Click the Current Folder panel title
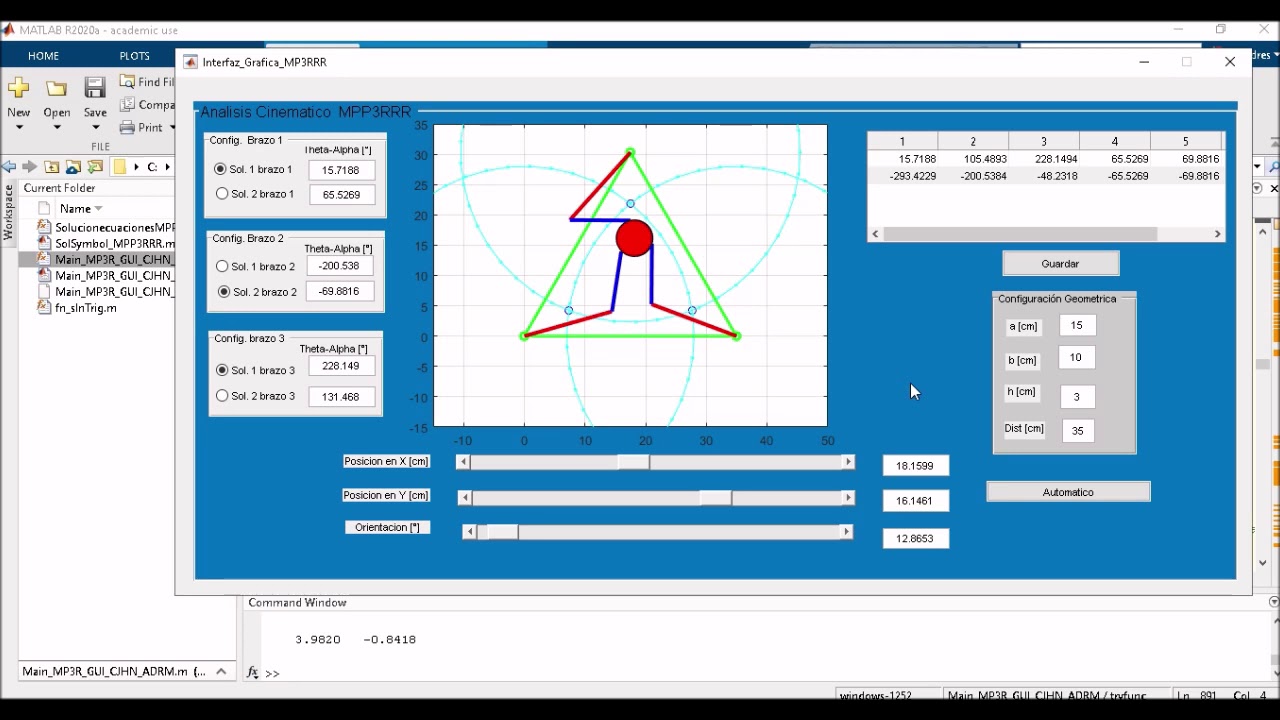Screen dimensions: 1280x720 pyautogui.click(x=60, y=188)
